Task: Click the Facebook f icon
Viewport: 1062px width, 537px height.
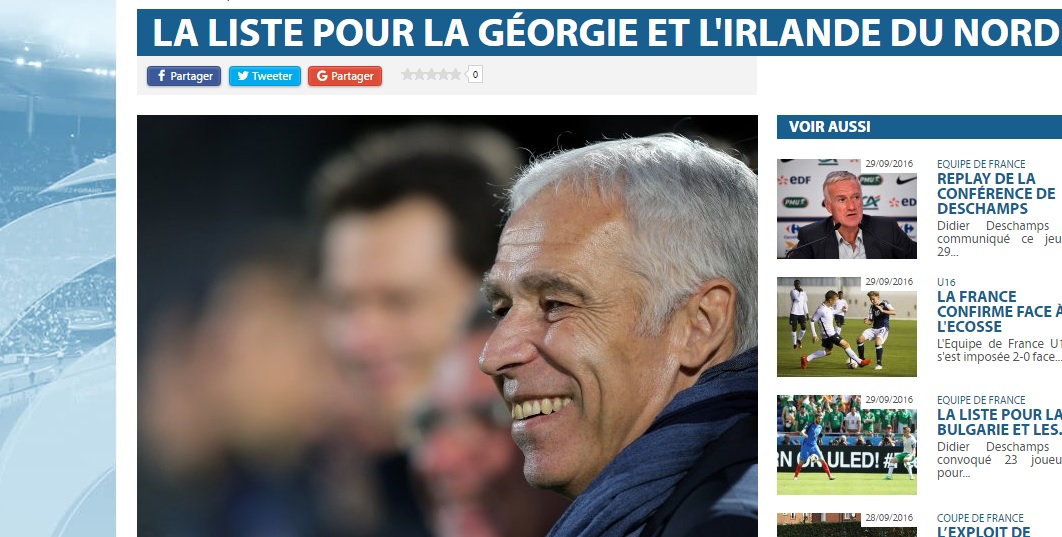Action: tap(161, 76)
